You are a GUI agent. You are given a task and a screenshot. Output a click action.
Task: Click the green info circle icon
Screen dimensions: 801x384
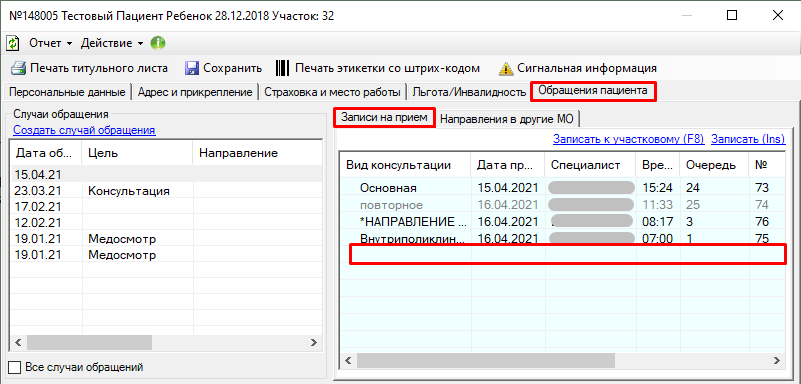click(x=157, y=43)
